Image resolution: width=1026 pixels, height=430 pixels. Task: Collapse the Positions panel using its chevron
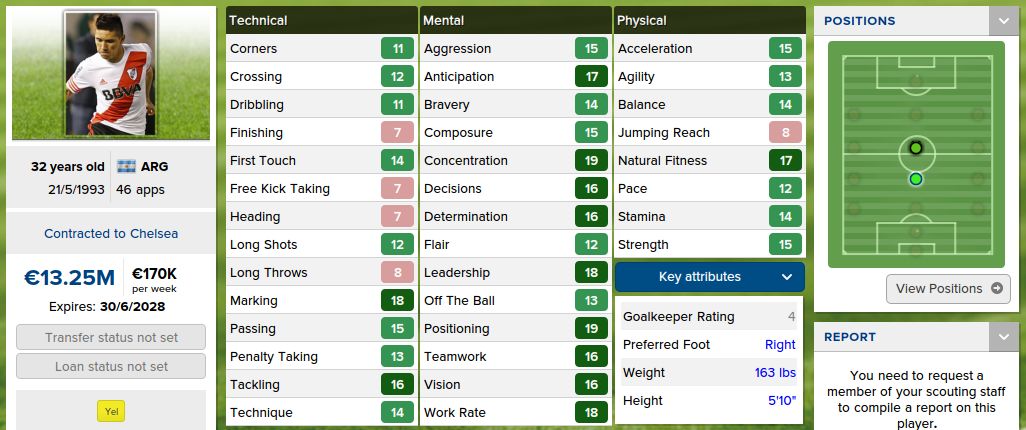pos(1003,21)
